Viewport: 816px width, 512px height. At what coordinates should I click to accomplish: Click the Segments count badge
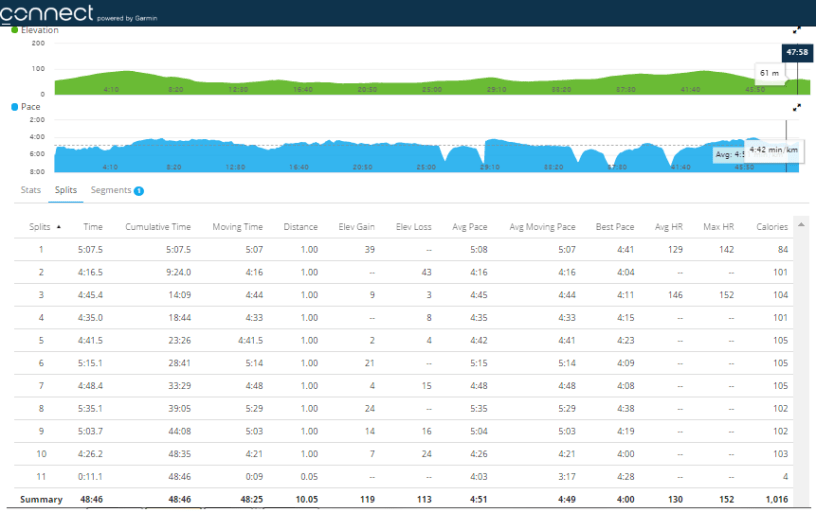(139, 190)
